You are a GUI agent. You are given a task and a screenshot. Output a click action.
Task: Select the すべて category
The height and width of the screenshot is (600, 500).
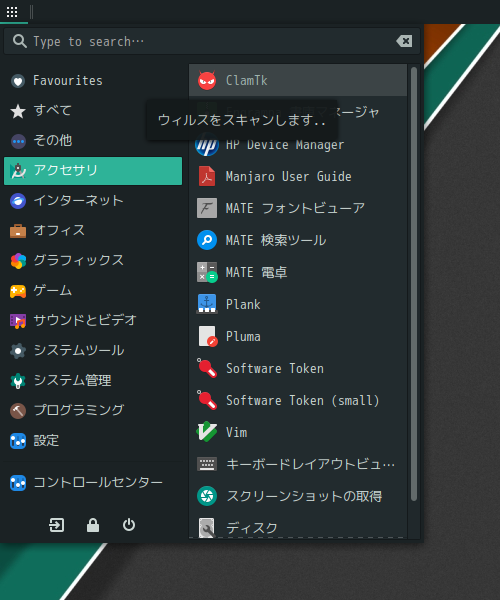[x=93, y=111]
